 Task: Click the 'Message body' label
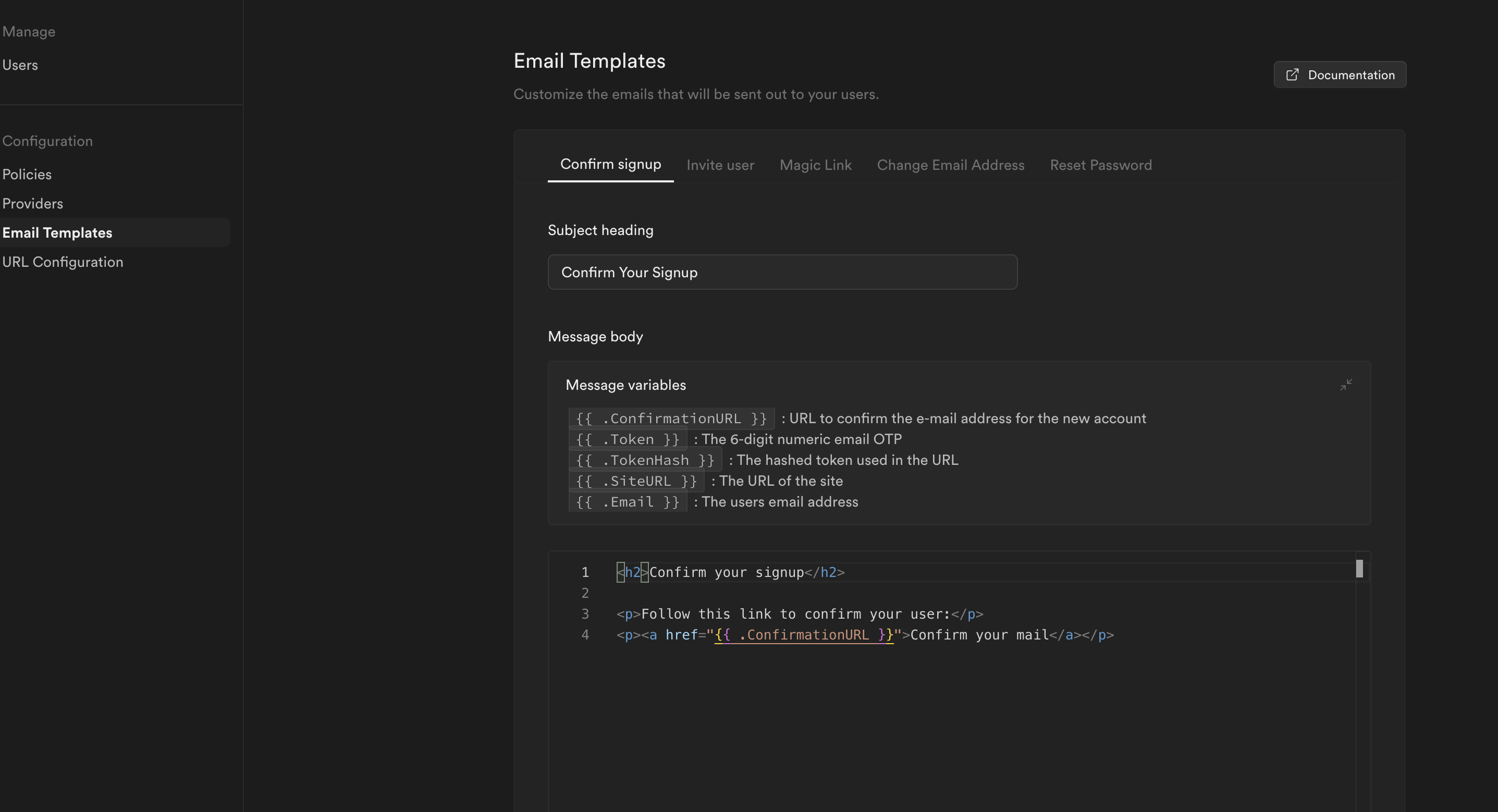click(x=595, y=337)
